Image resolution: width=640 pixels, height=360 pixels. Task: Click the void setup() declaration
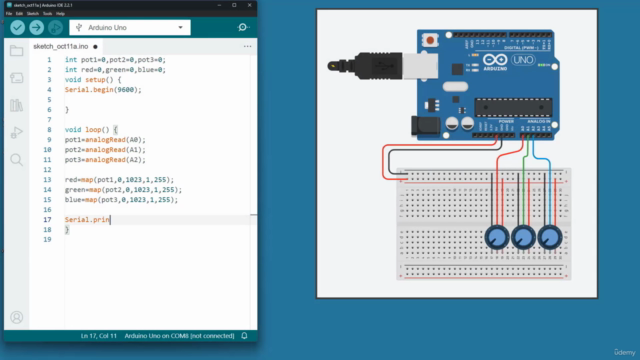(x=93, y=80)
